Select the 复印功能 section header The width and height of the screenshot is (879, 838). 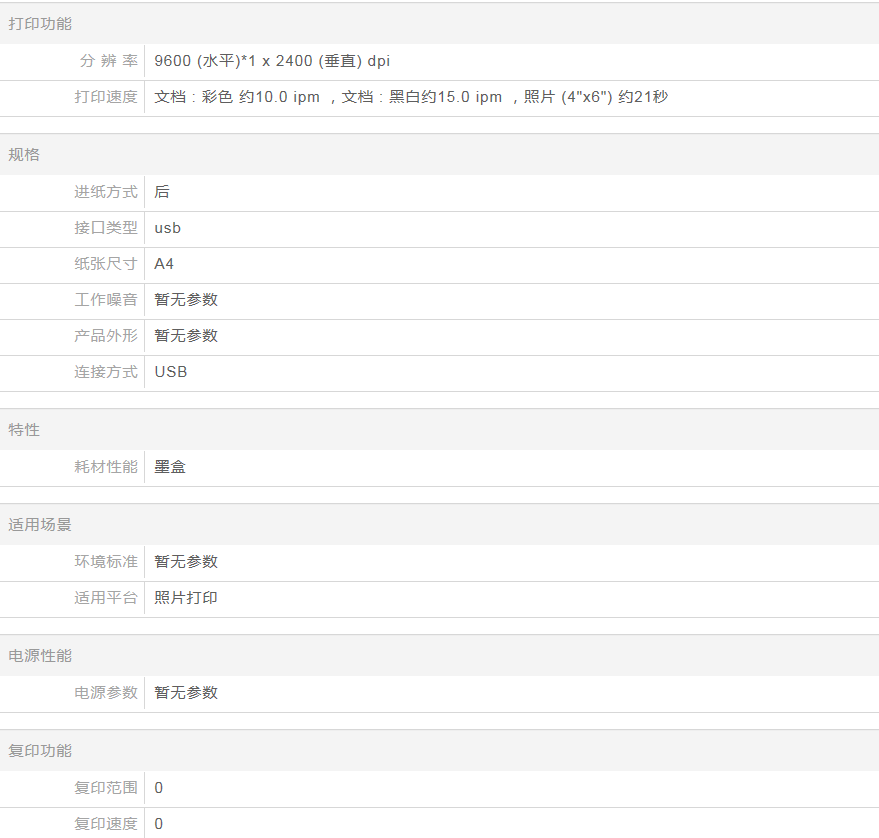click(x=40, y=751)
